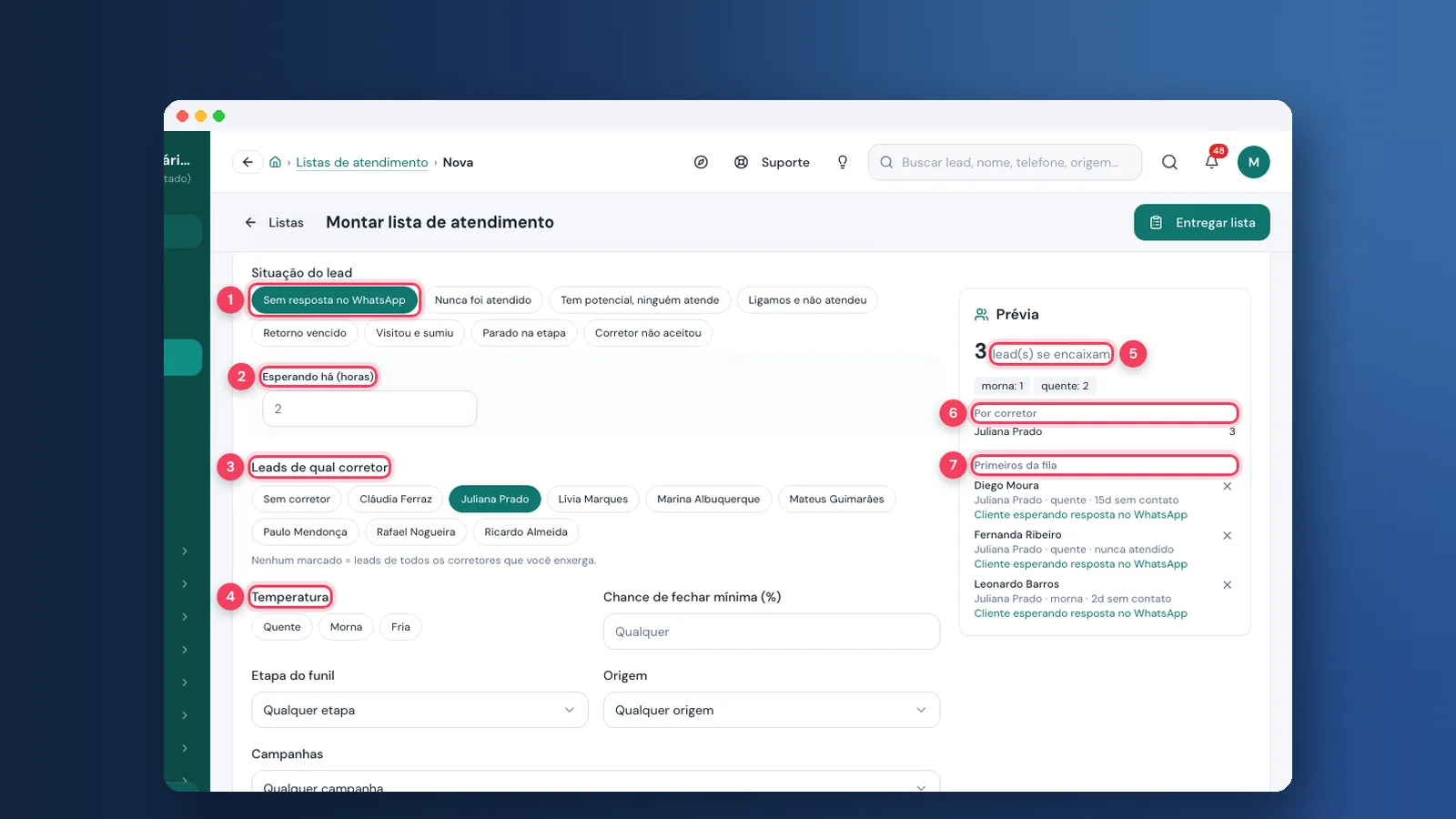1456x819 pixels.
Task: Click the magnifier search icon beside the search field
Action: [1169, 162]
